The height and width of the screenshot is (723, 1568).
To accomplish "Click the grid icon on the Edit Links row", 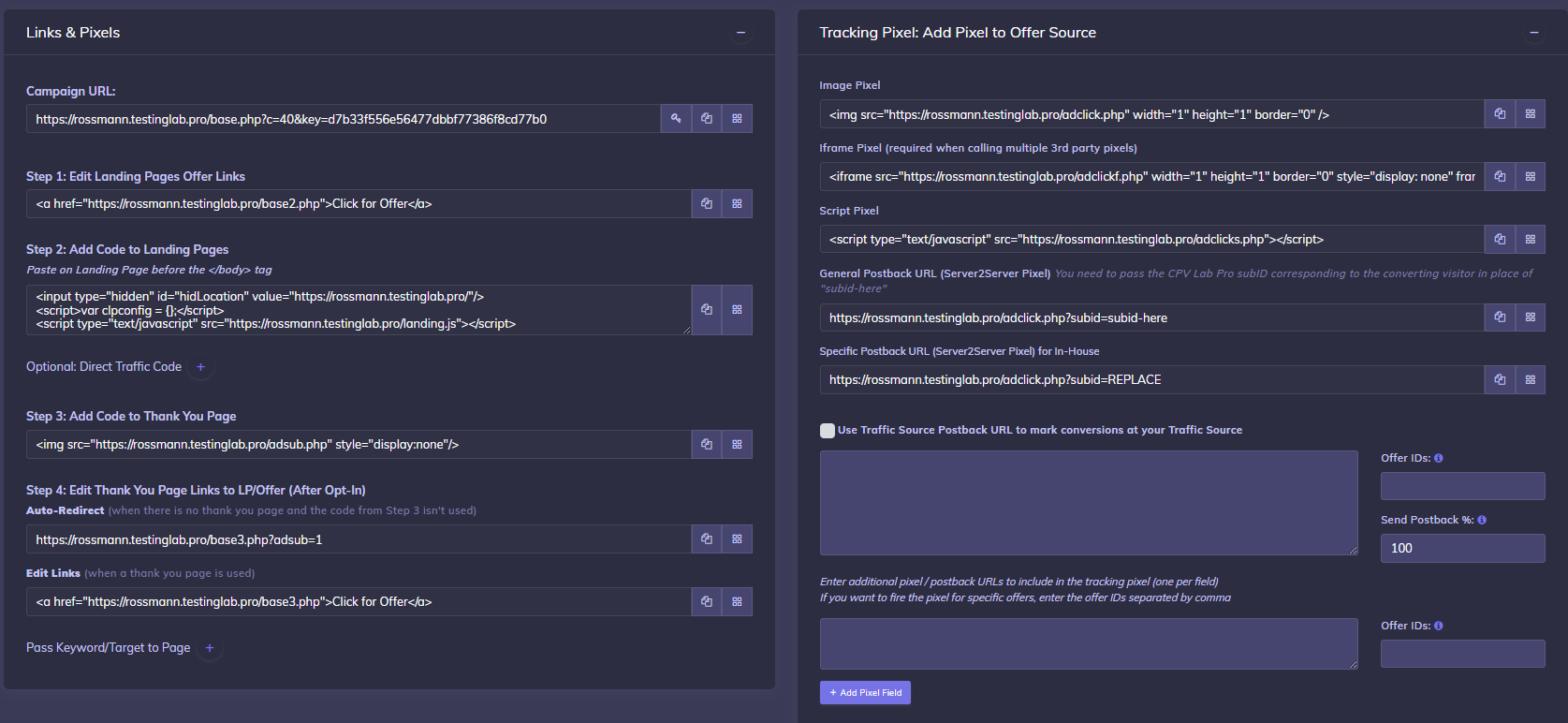I will click(737, 602).
